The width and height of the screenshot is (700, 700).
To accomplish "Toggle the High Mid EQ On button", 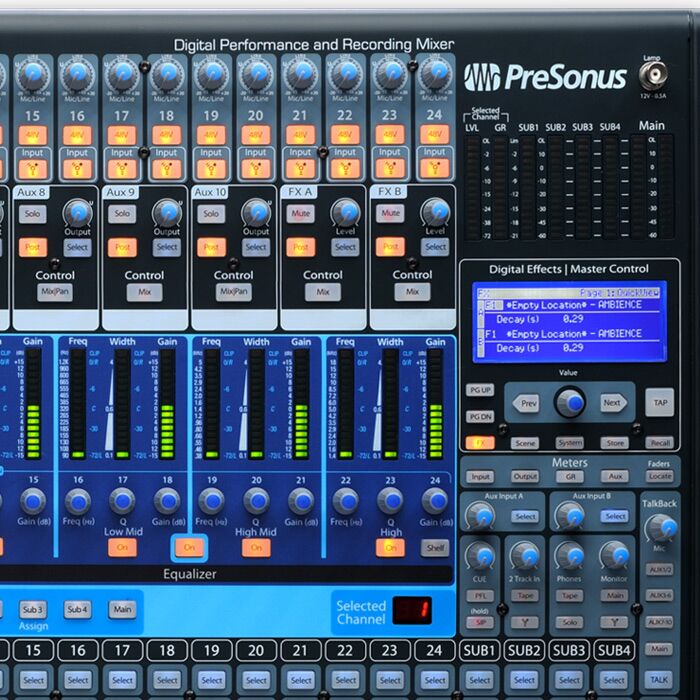I will [x=256, y=548].
